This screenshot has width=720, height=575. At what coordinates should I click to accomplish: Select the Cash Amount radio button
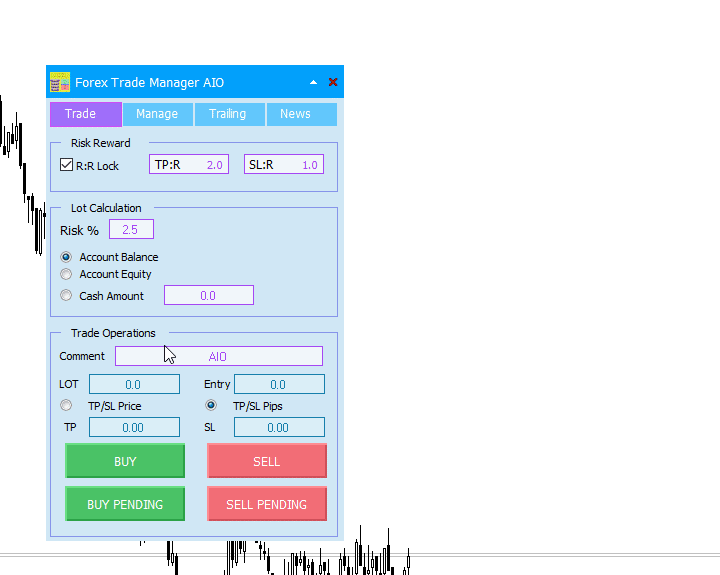click(66, 295)
